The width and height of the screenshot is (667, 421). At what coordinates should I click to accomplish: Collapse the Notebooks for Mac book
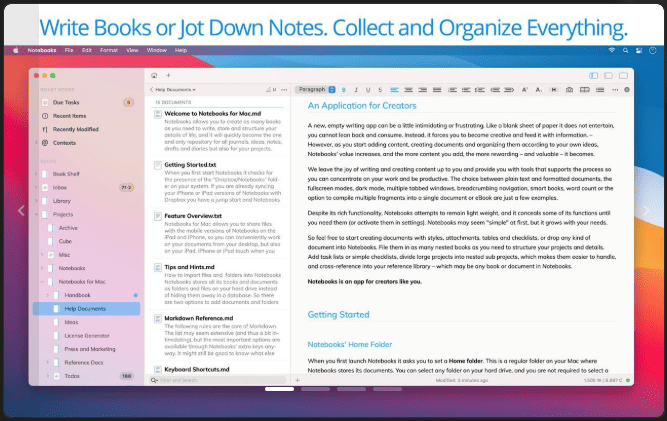click(x=42, y=282)
